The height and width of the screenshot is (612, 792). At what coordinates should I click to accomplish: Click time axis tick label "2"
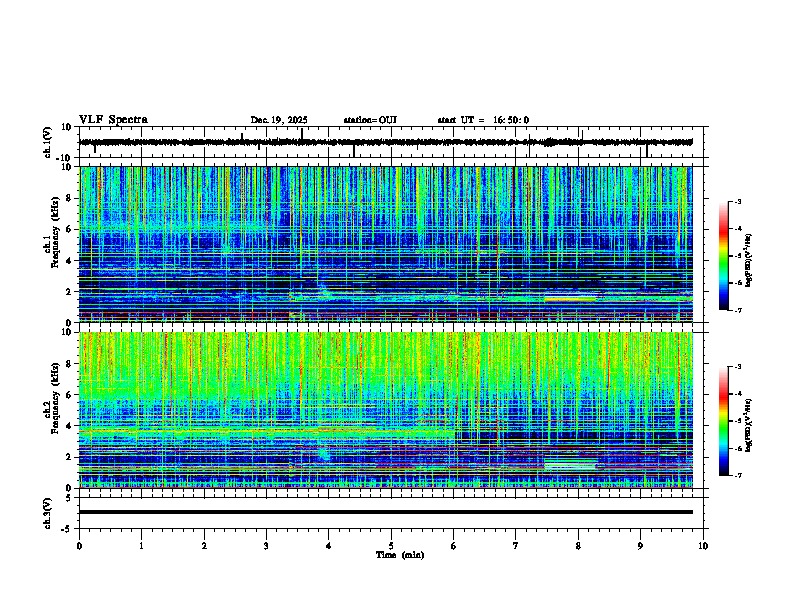point(204,546)
